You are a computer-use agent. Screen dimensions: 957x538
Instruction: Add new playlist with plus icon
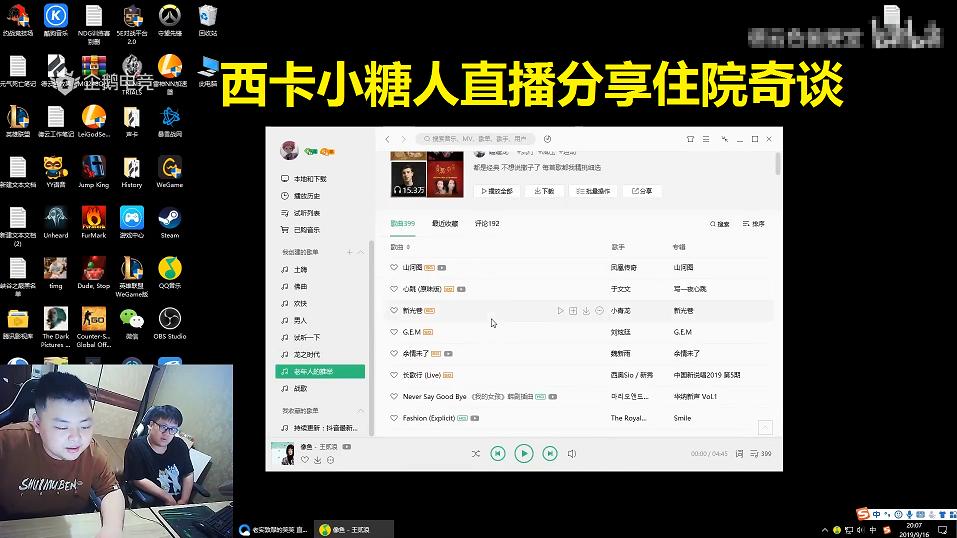point(350,252)
